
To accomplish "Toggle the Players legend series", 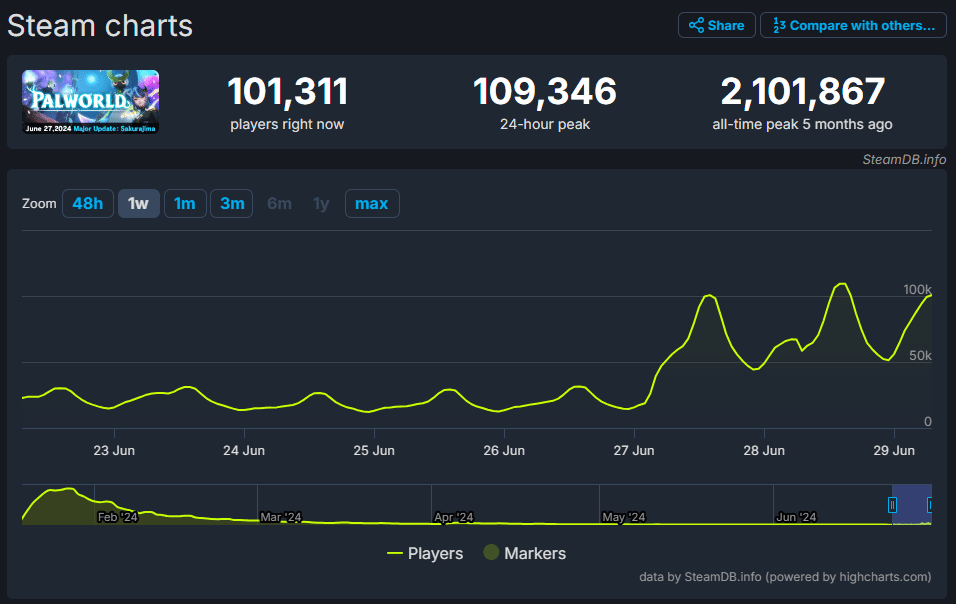I will click(x=425, y=553).
